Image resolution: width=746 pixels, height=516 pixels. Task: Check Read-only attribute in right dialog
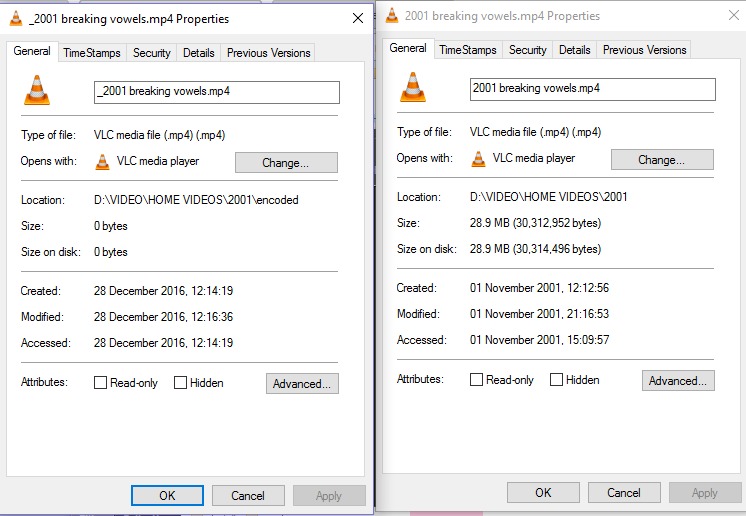click(477, 380)
